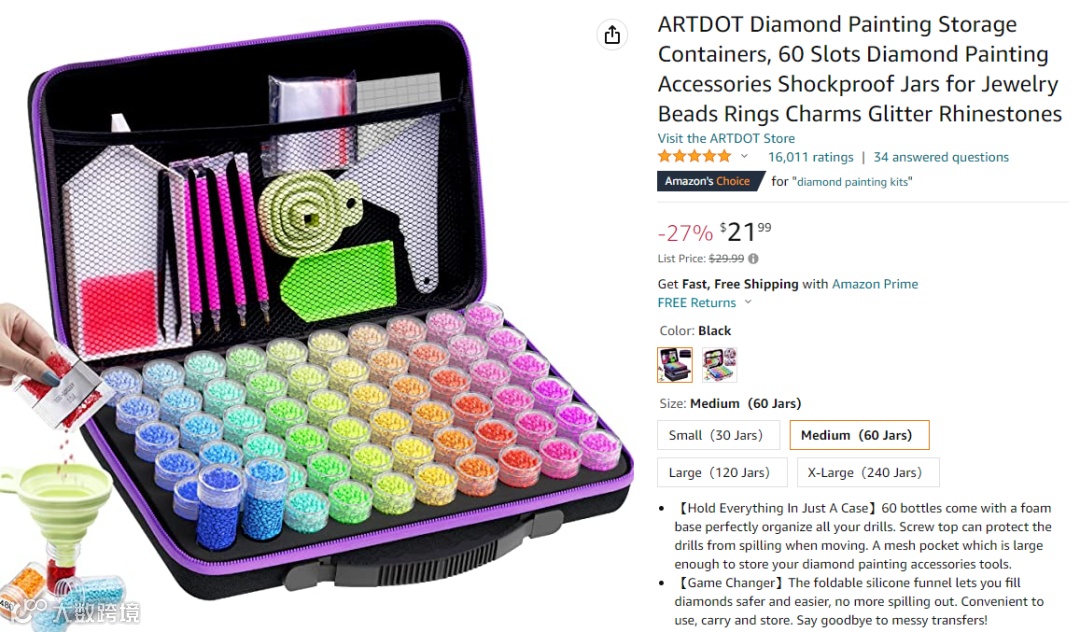Click the Amazon's Choice badge
Screen dimensions: 1080x632
710,181
